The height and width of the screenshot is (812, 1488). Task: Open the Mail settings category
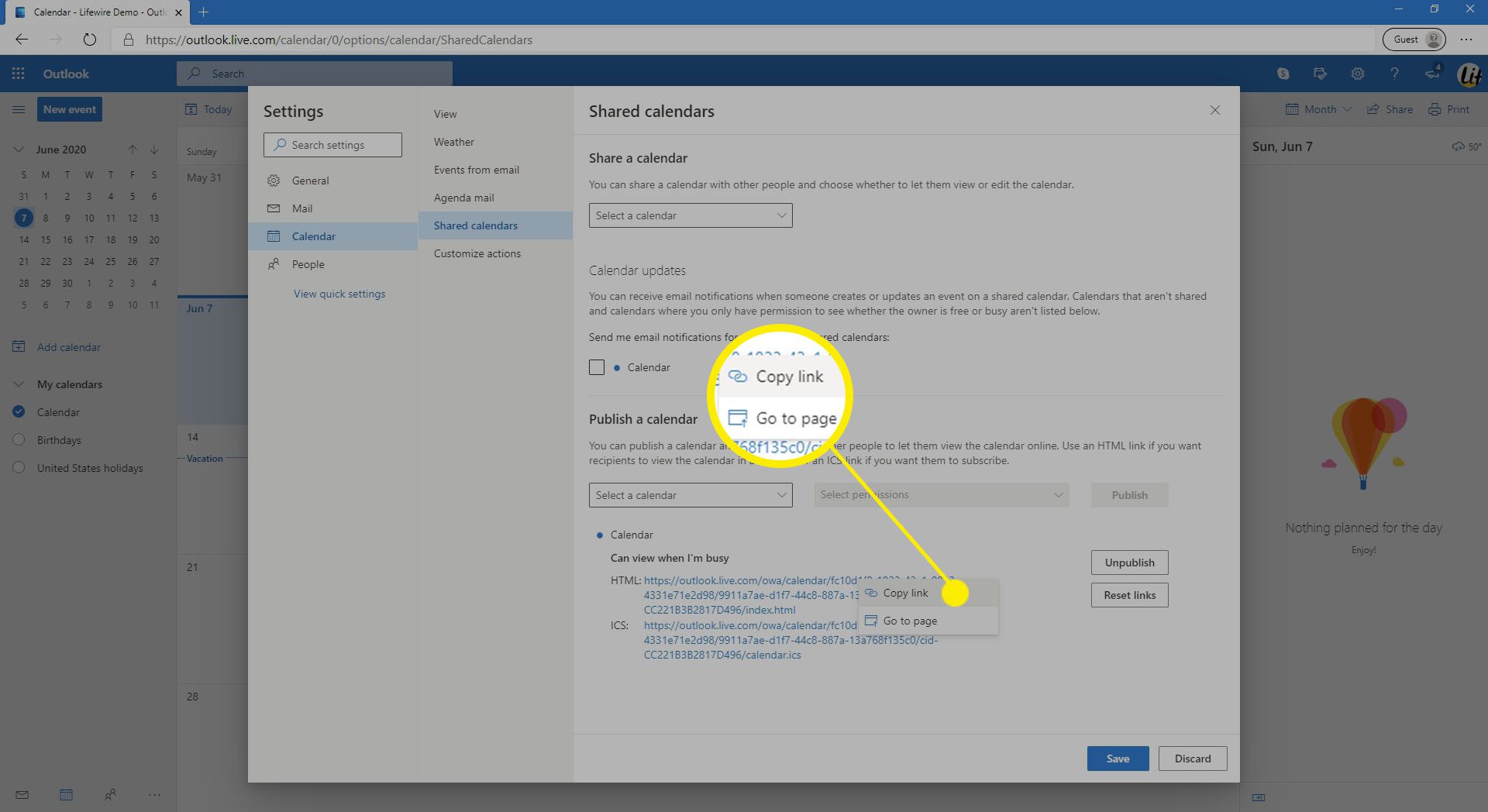333,208
